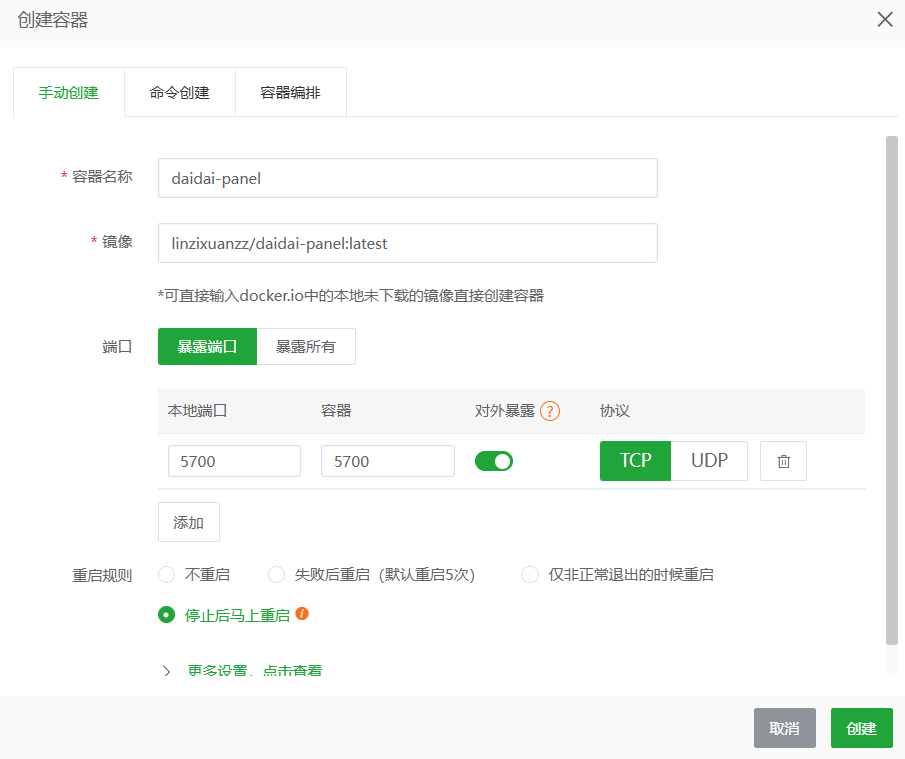Image resolution: width=905 pixels, height=759 pixels.
Task: Select the 停止后马上重启 radio button
Action: [167, 615]
